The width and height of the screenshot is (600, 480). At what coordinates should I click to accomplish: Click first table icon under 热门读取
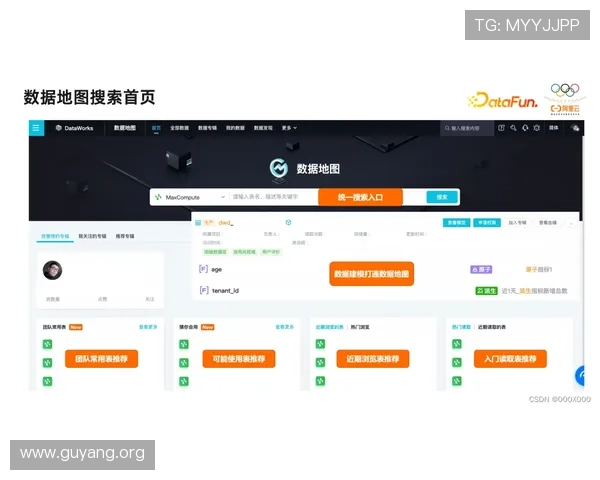tap(457, 344)
